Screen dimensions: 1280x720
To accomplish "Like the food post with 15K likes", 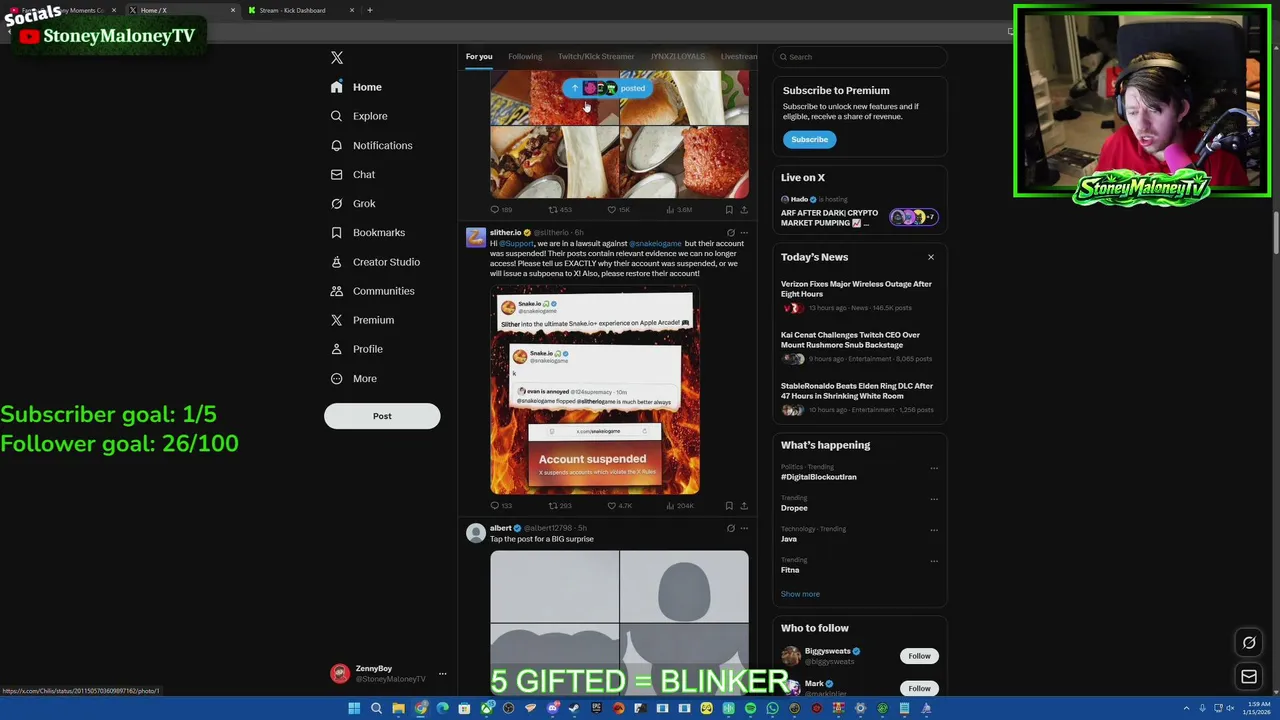I will click(x=620, y=210).
